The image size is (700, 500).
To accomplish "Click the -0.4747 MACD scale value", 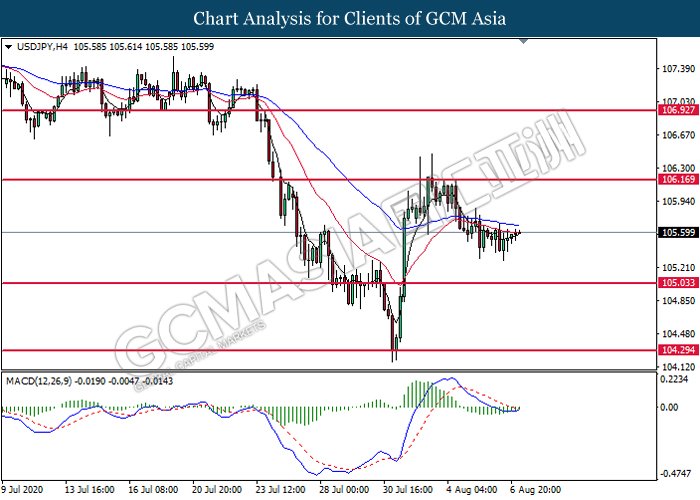I will tap(676, 473).
